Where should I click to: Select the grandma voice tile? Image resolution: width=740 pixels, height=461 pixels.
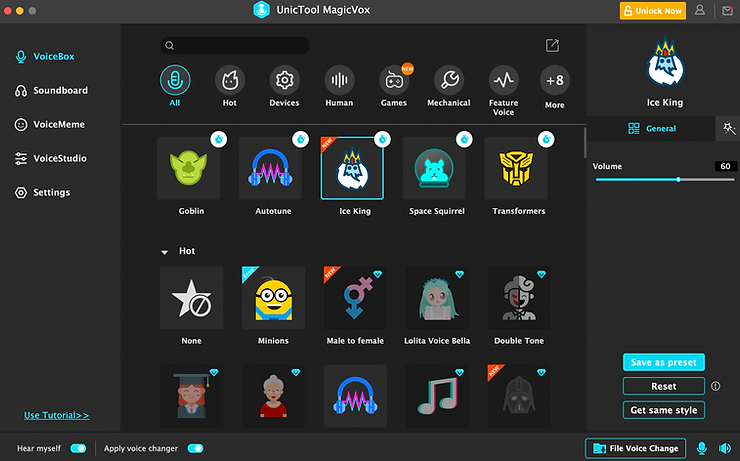[273, 396]
